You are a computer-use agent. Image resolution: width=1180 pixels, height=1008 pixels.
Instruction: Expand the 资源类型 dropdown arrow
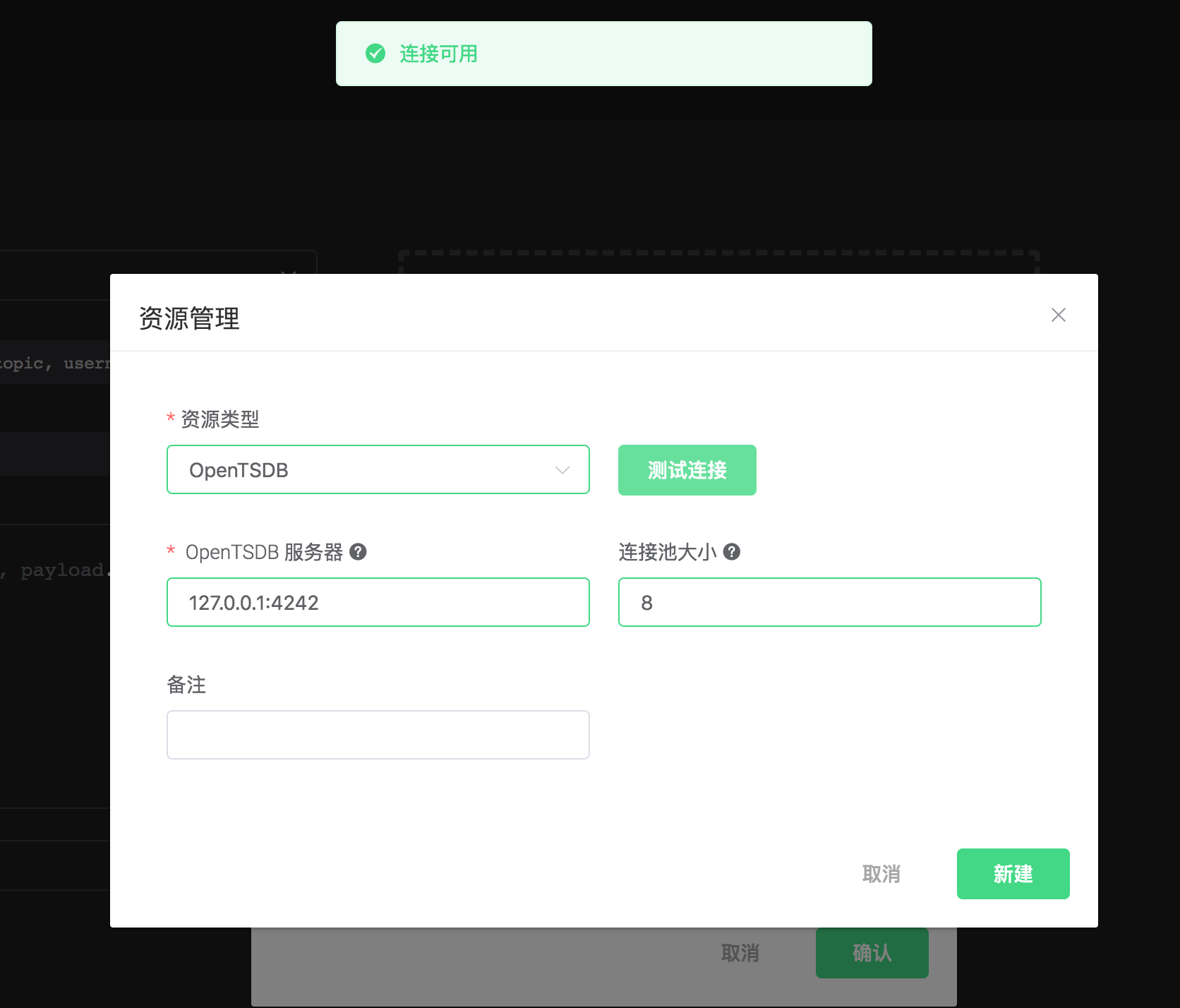coord(562,470)
